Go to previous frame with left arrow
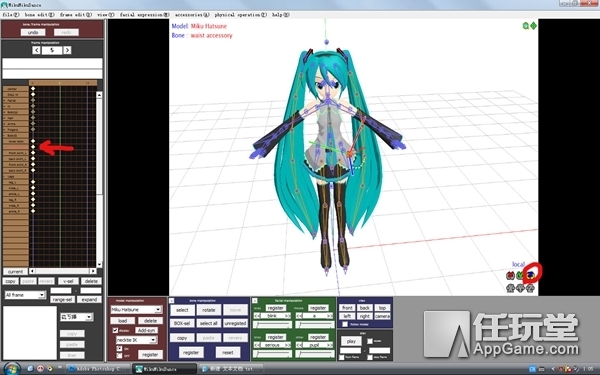Viewport: 600px width, 375px height. (36, 50)
